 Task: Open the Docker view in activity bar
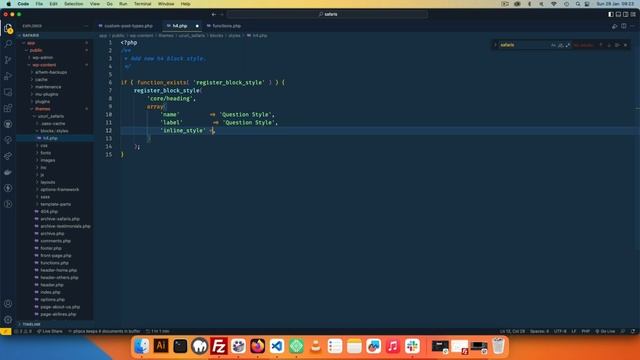click(x=8, y=172)
